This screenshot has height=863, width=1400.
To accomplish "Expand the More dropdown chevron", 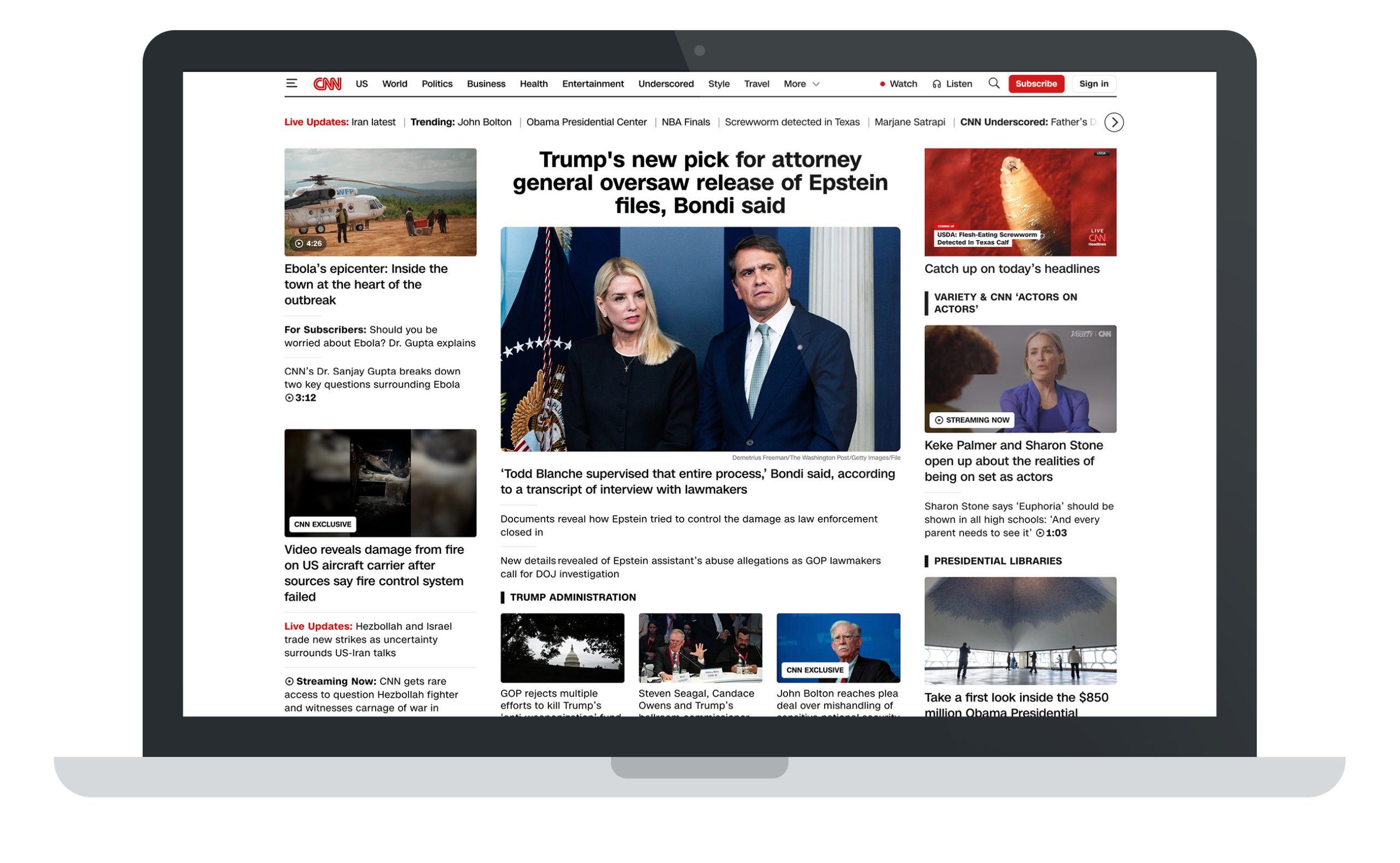I will pos(816,84).
